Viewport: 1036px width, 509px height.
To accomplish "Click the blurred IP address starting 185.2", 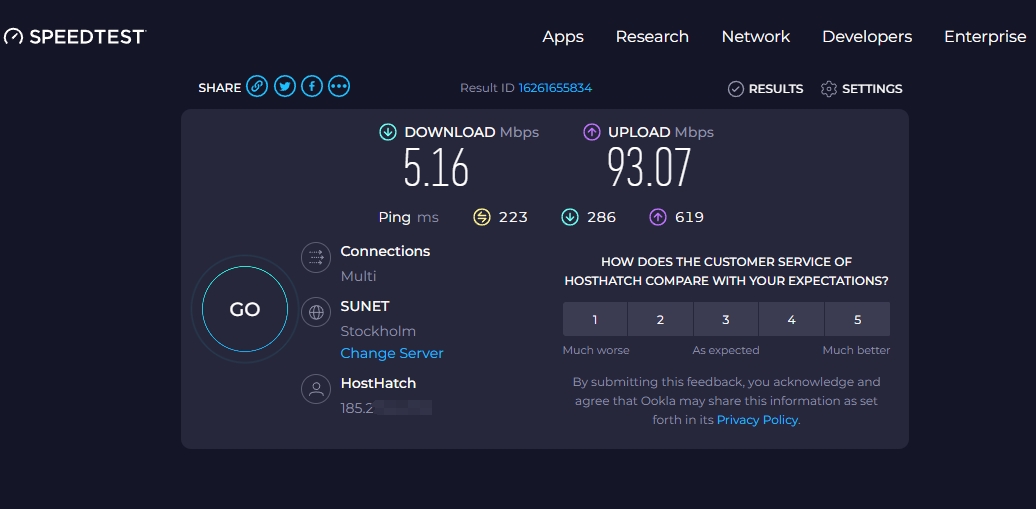I will (386, 408).
